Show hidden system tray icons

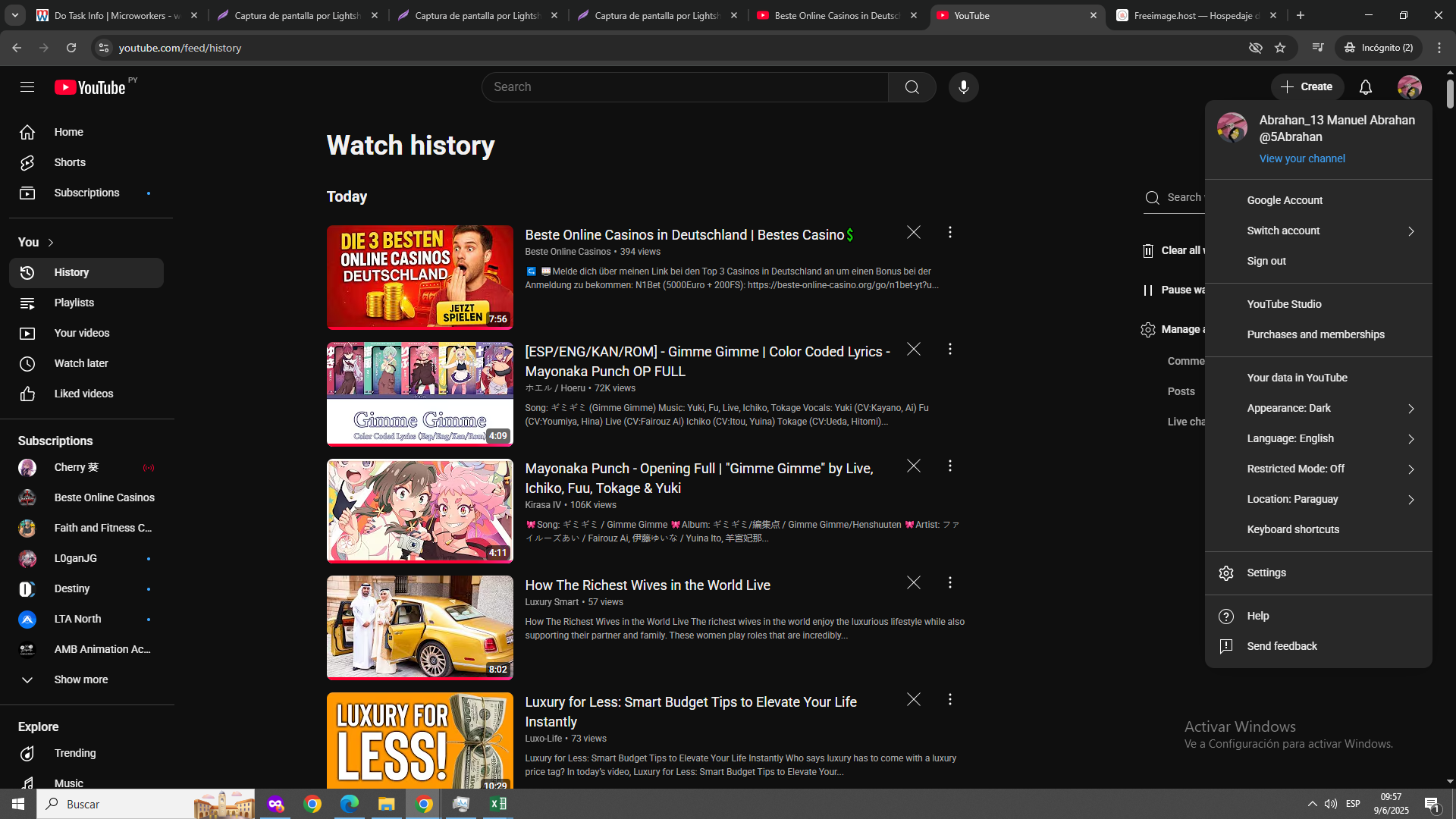1312,804
